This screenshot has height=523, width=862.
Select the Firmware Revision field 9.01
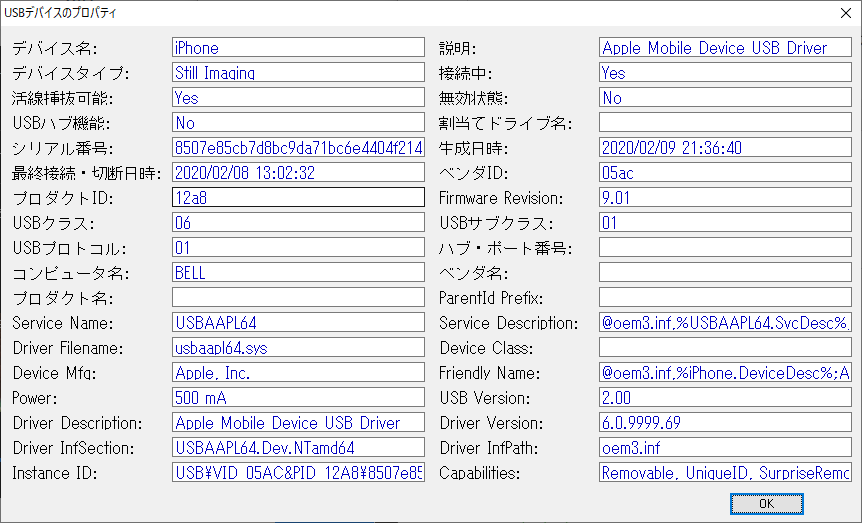coord(725,197)
